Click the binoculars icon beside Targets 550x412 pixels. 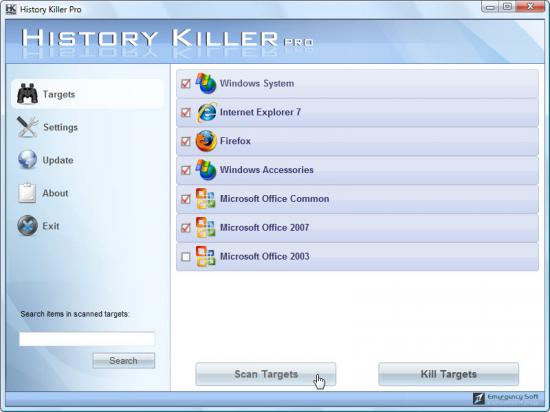[27, 94]
